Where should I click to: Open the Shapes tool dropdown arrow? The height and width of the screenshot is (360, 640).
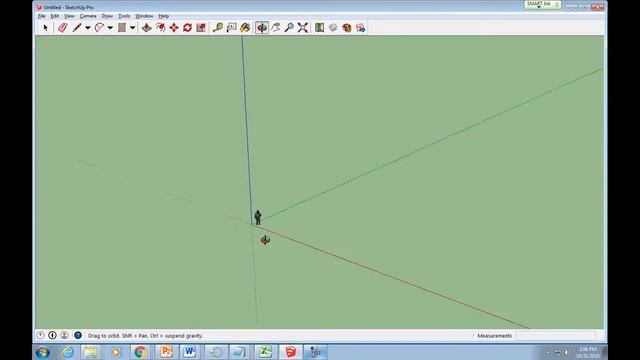[132, 27]
